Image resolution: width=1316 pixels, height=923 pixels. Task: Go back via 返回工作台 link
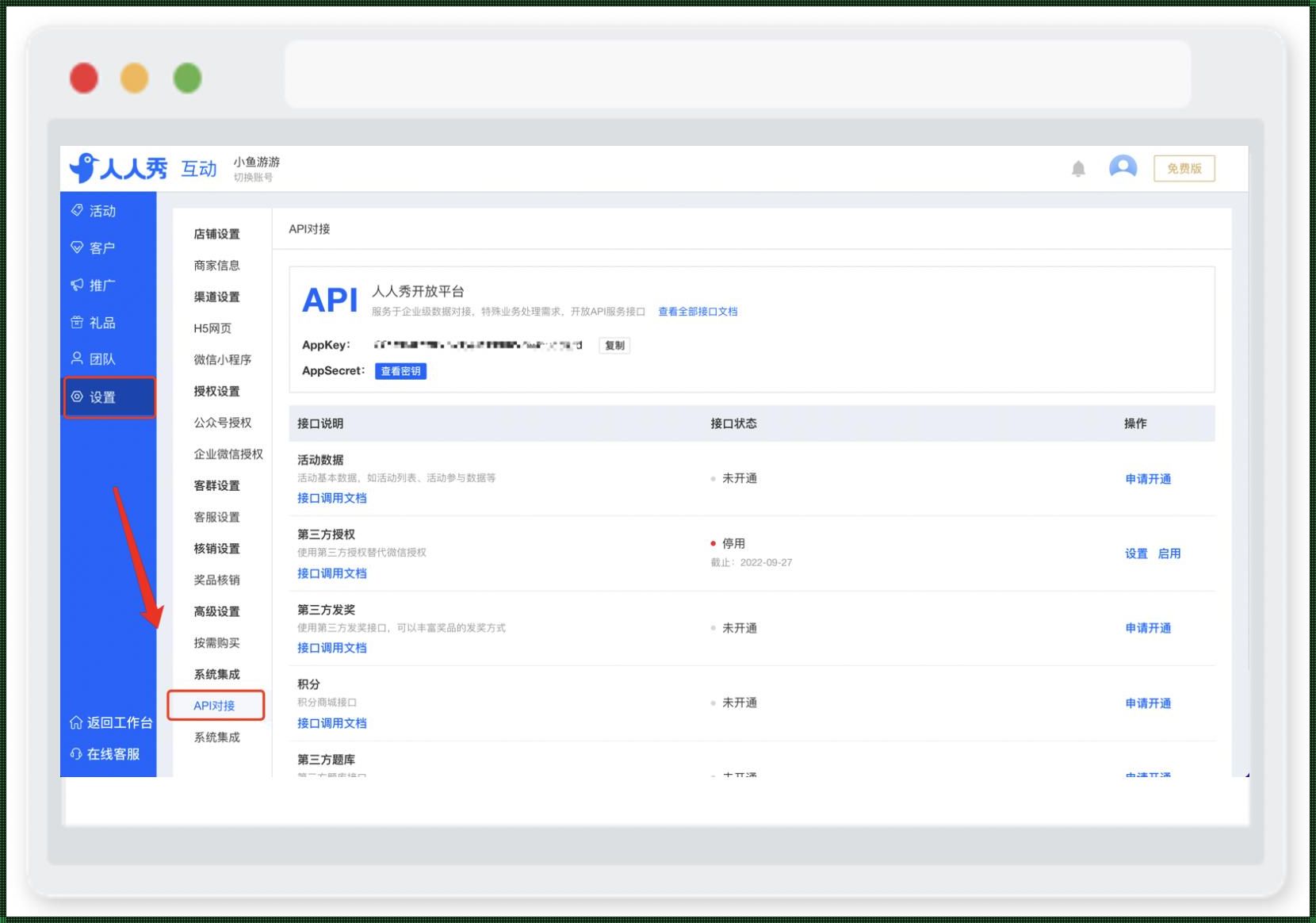tap(119, 722)
